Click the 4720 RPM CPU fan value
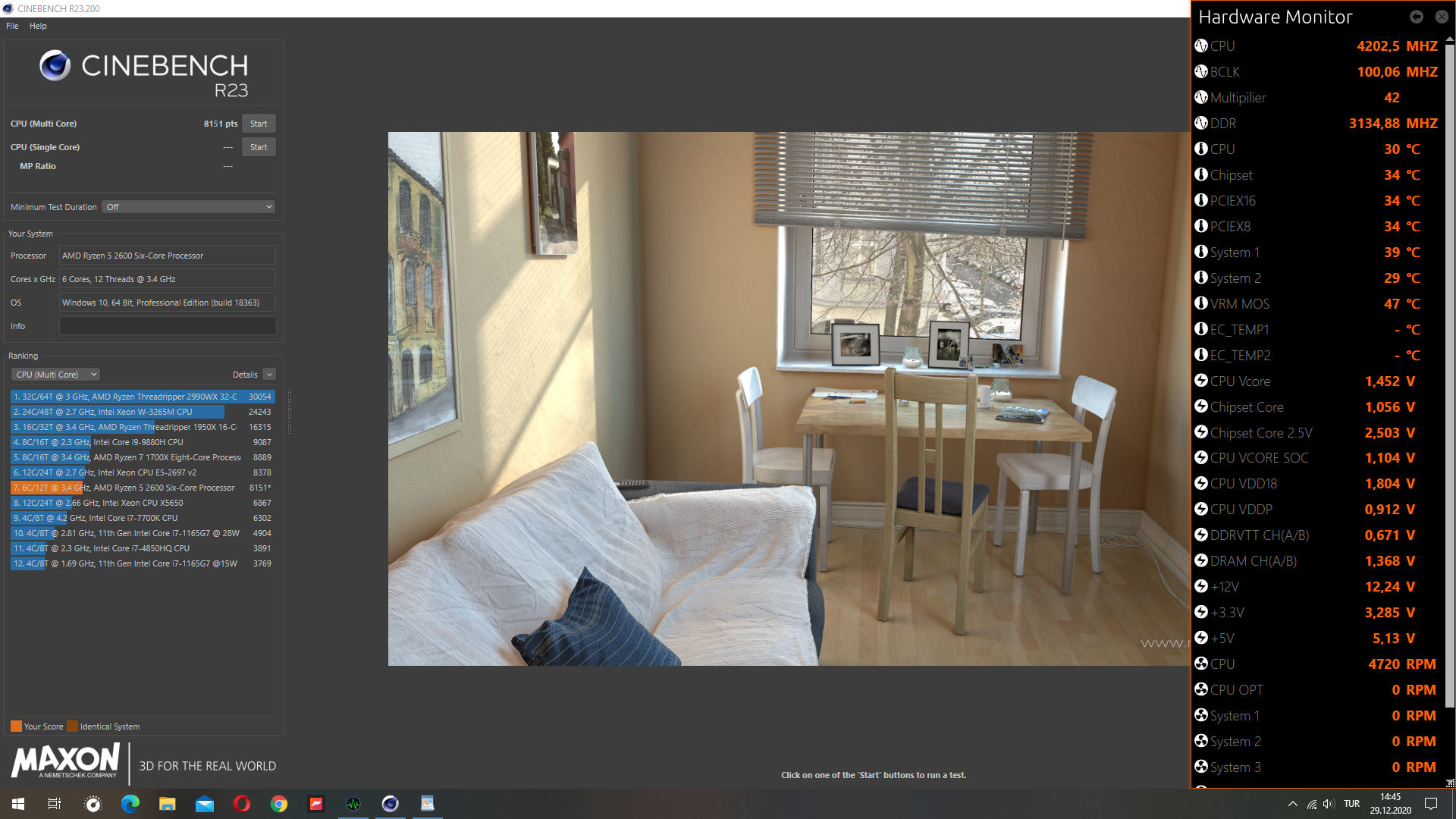Image resolution: width=1456 pixels, height=819 pixels. tap(1401, 664)
